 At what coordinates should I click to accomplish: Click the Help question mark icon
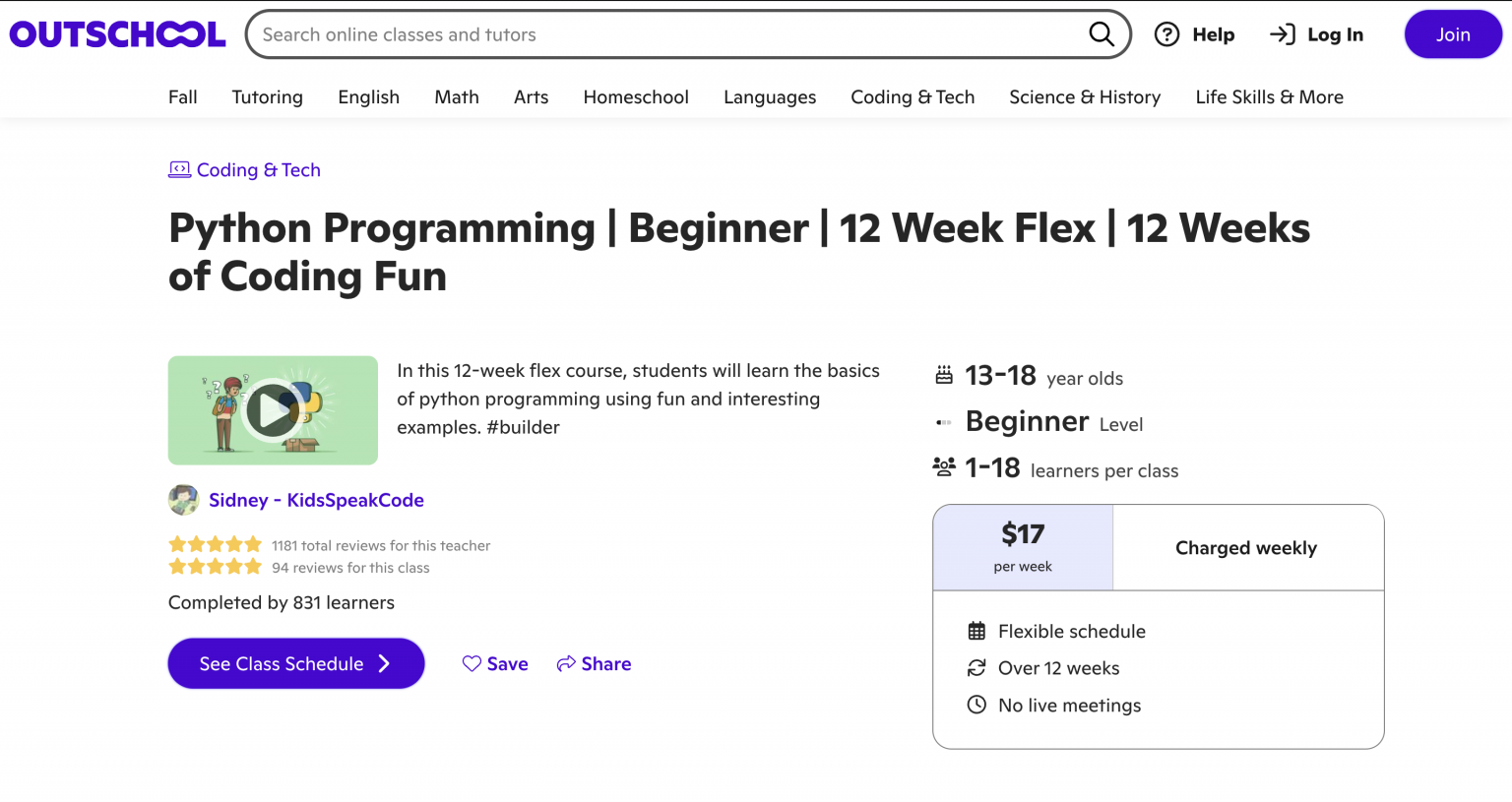tap(1166, 34)
